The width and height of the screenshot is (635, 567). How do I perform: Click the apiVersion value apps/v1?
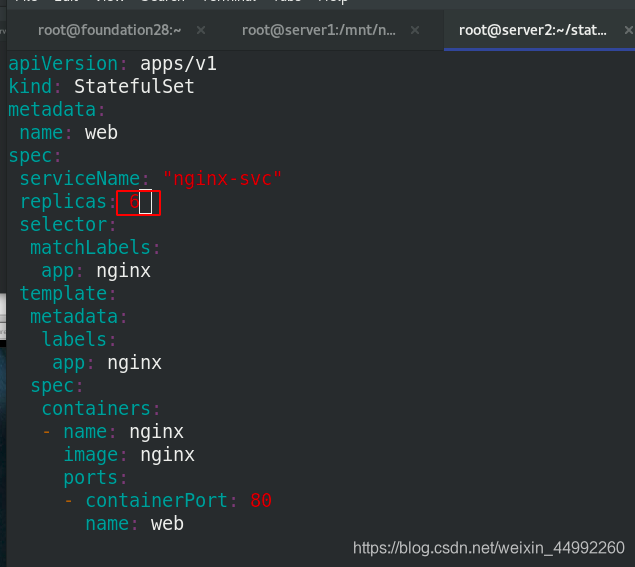click(x=178, y=64)
